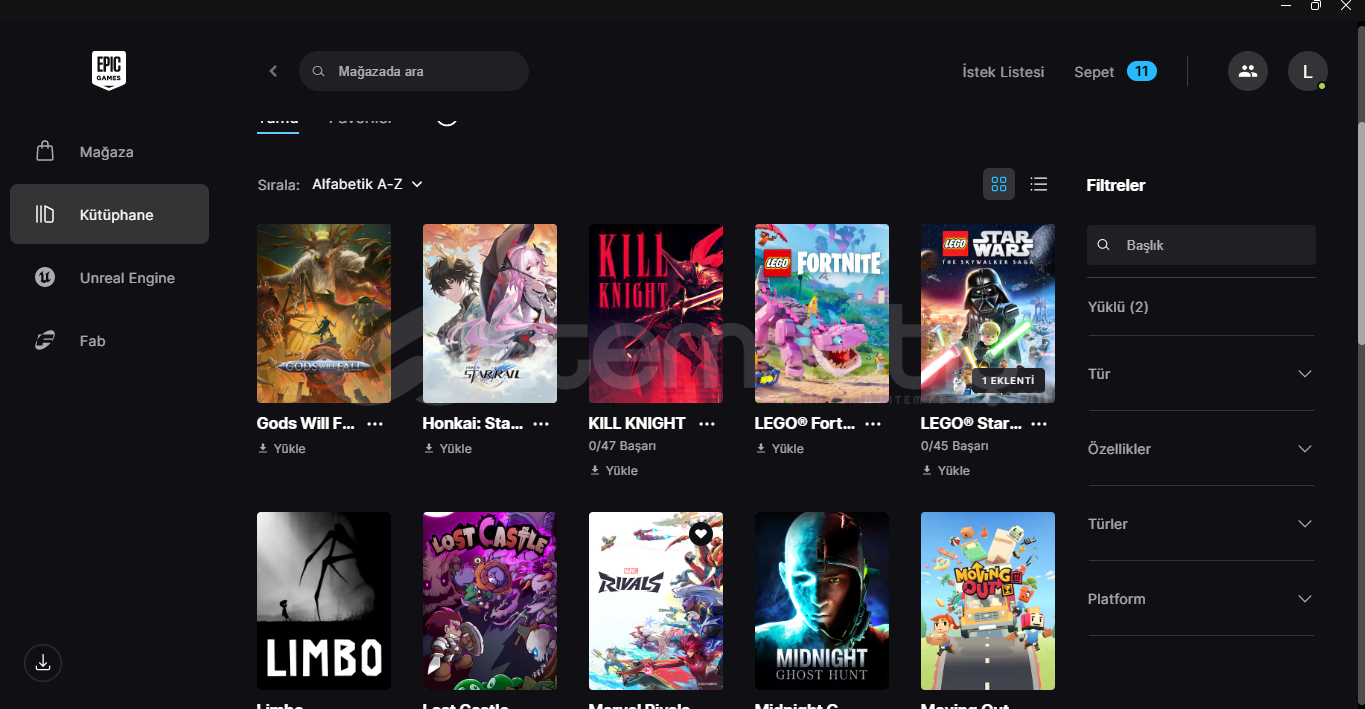Viewport: 1365px width, 709px height.
Task: Click the Başlık filter input
Action: 1201,245
